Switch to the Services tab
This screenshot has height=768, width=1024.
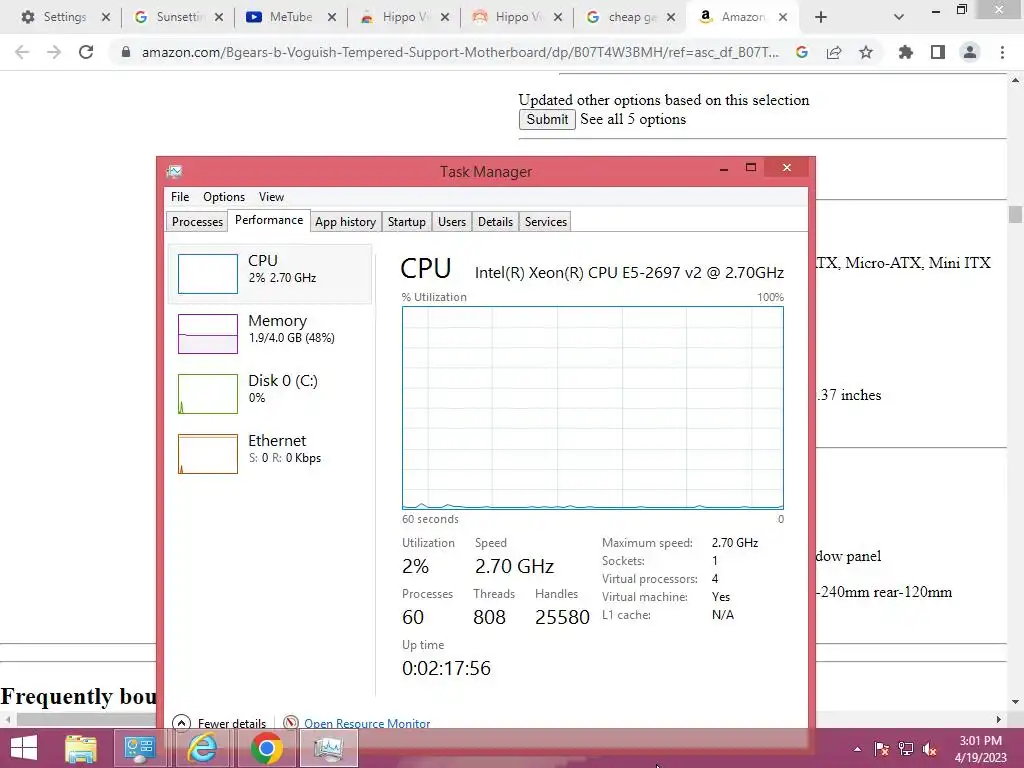[545, 222]
